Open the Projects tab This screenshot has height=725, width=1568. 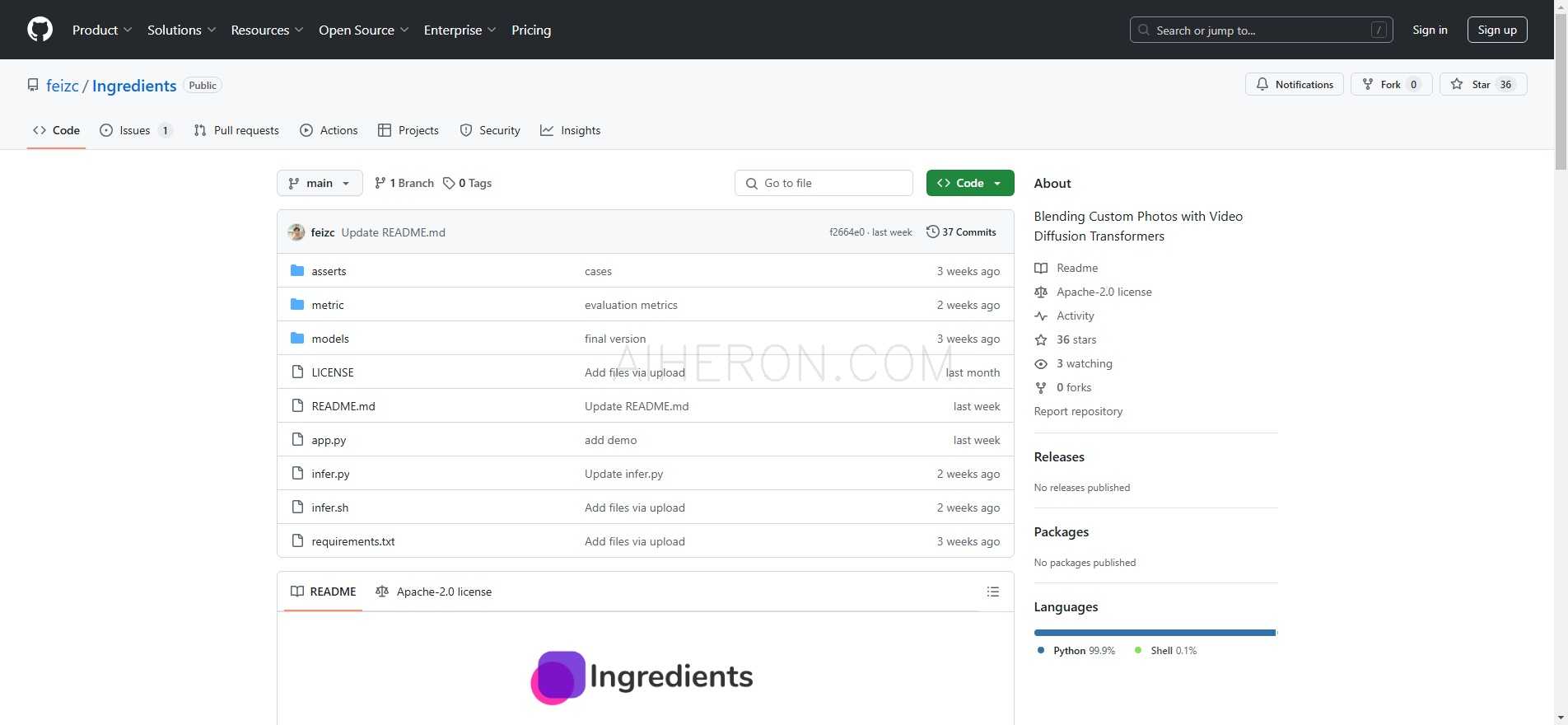coord(408,130)
